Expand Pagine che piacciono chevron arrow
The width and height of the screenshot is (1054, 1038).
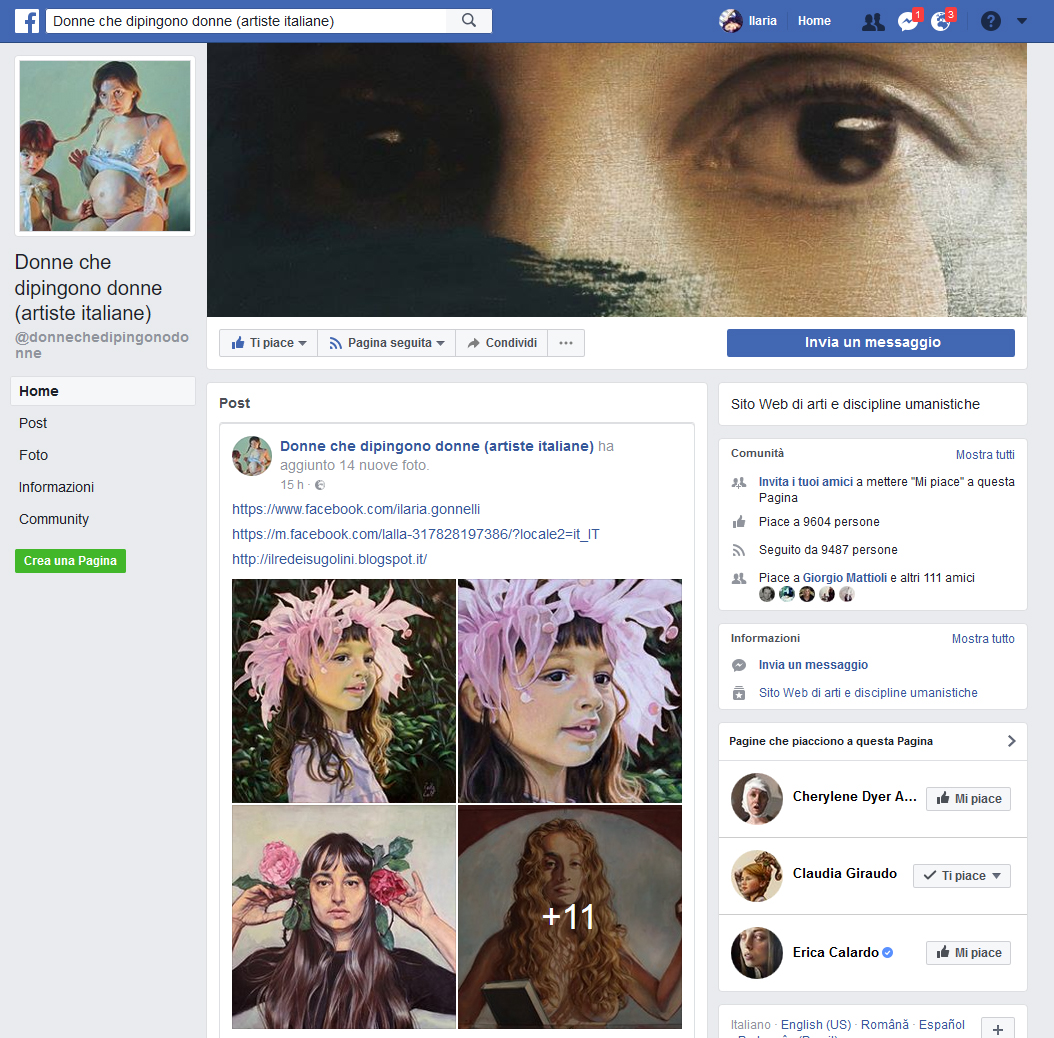point(1012,741)
